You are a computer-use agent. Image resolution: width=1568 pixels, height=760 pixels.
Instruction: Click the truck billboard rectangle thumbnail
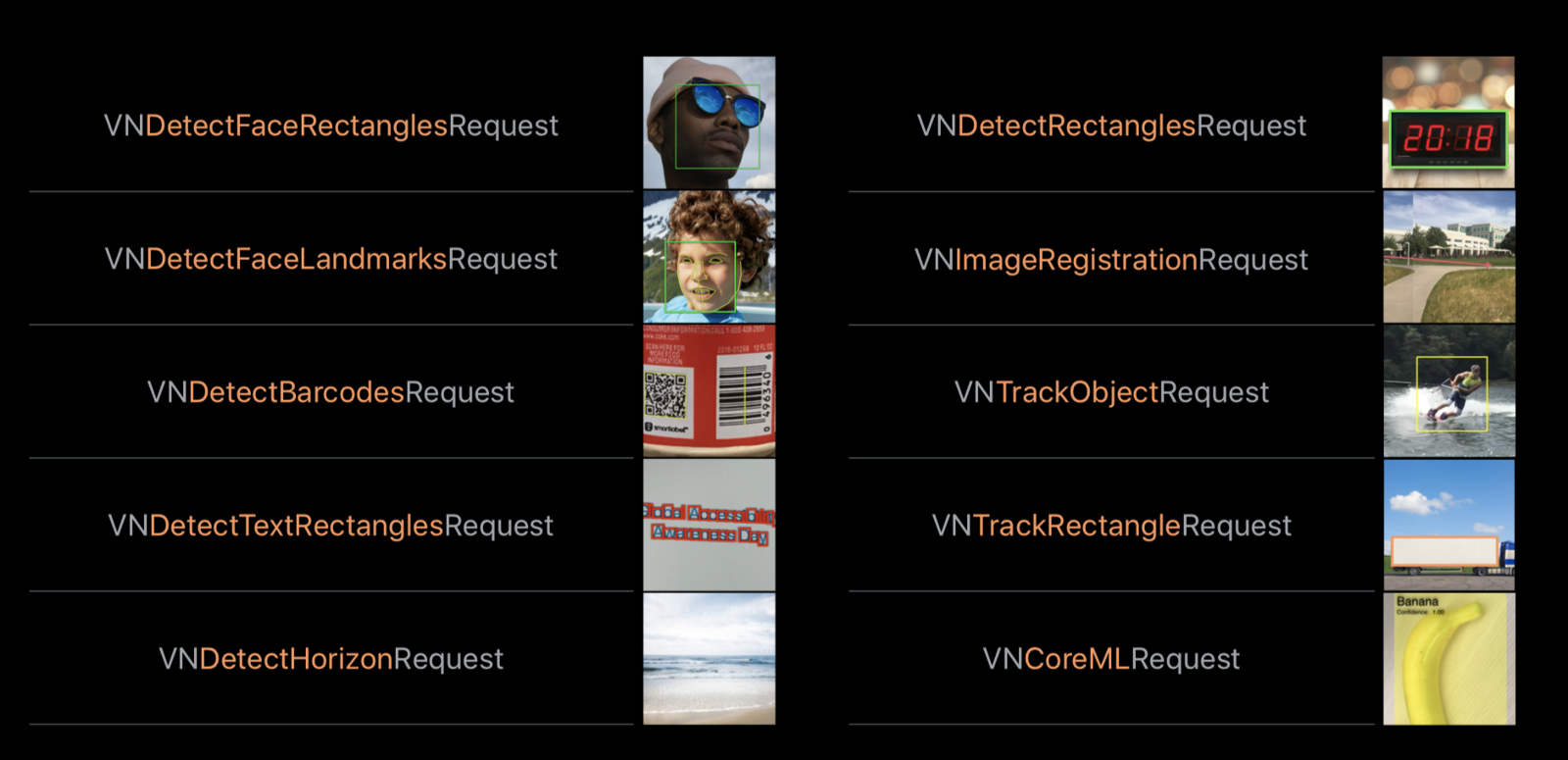coord(1448,525)
